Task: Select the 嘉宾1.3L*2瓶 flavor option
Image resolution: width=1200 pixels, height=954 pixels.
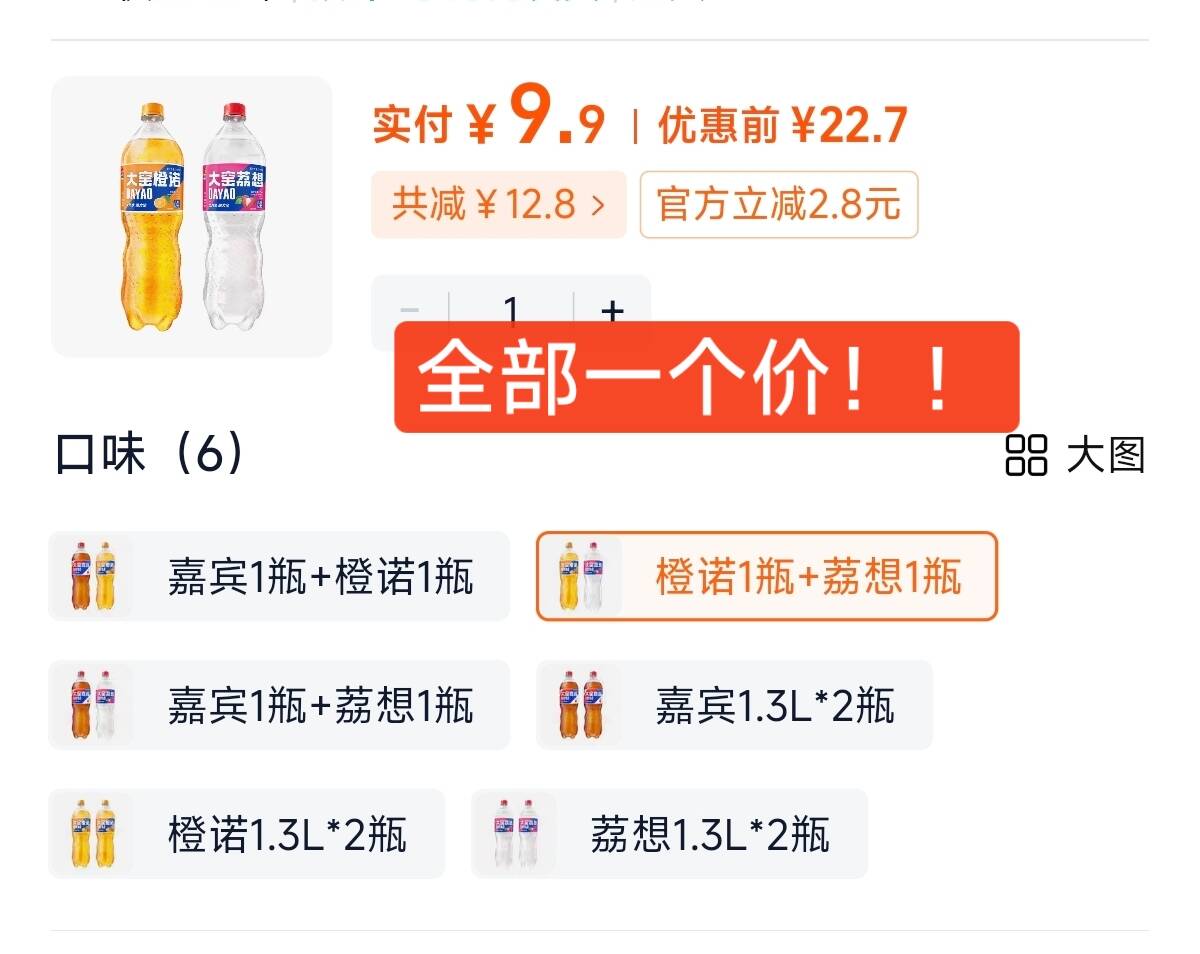Action: click(735, 705)
